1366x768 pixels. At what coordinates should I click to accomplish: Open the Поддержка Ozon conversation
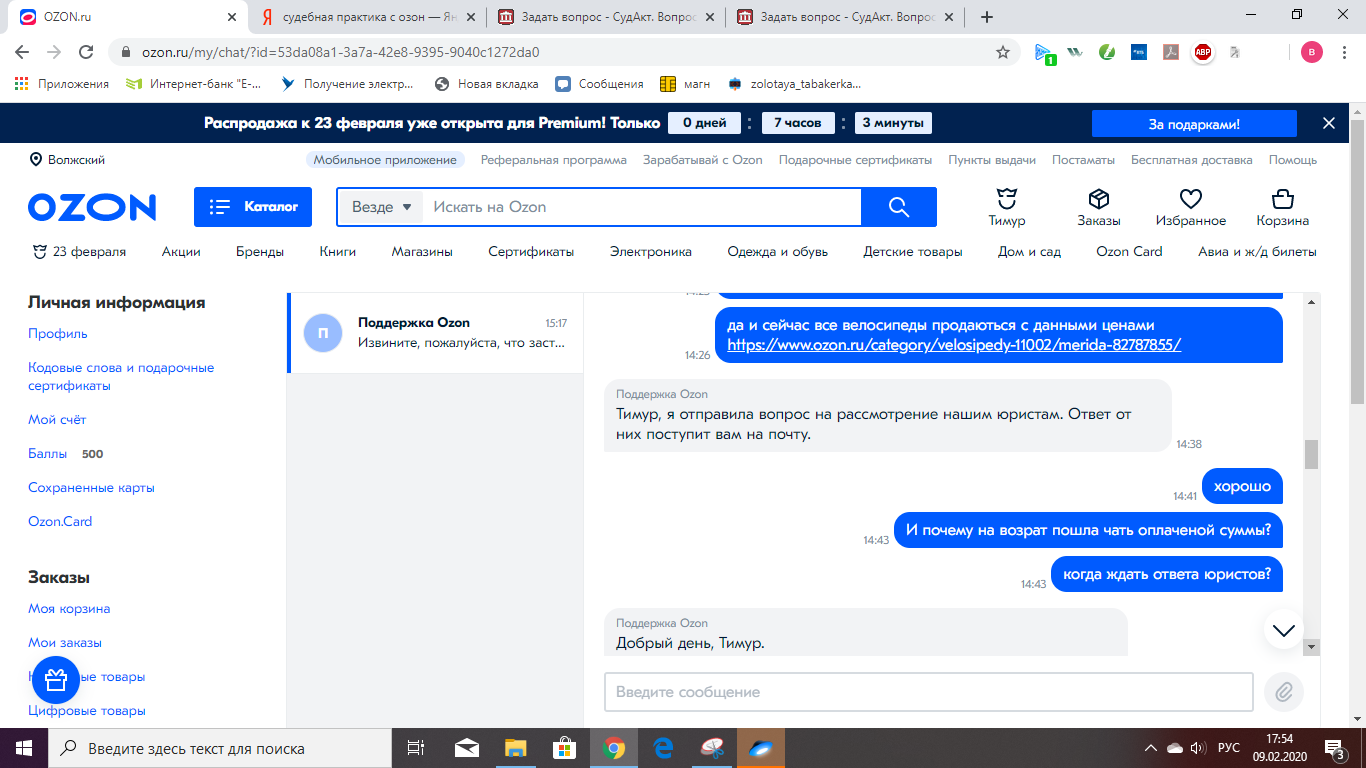435,333
